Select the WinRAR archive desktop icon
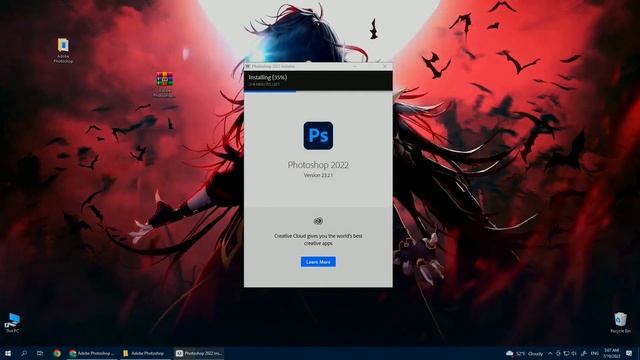This screenshot has height=360, width=640. [164, 84]
